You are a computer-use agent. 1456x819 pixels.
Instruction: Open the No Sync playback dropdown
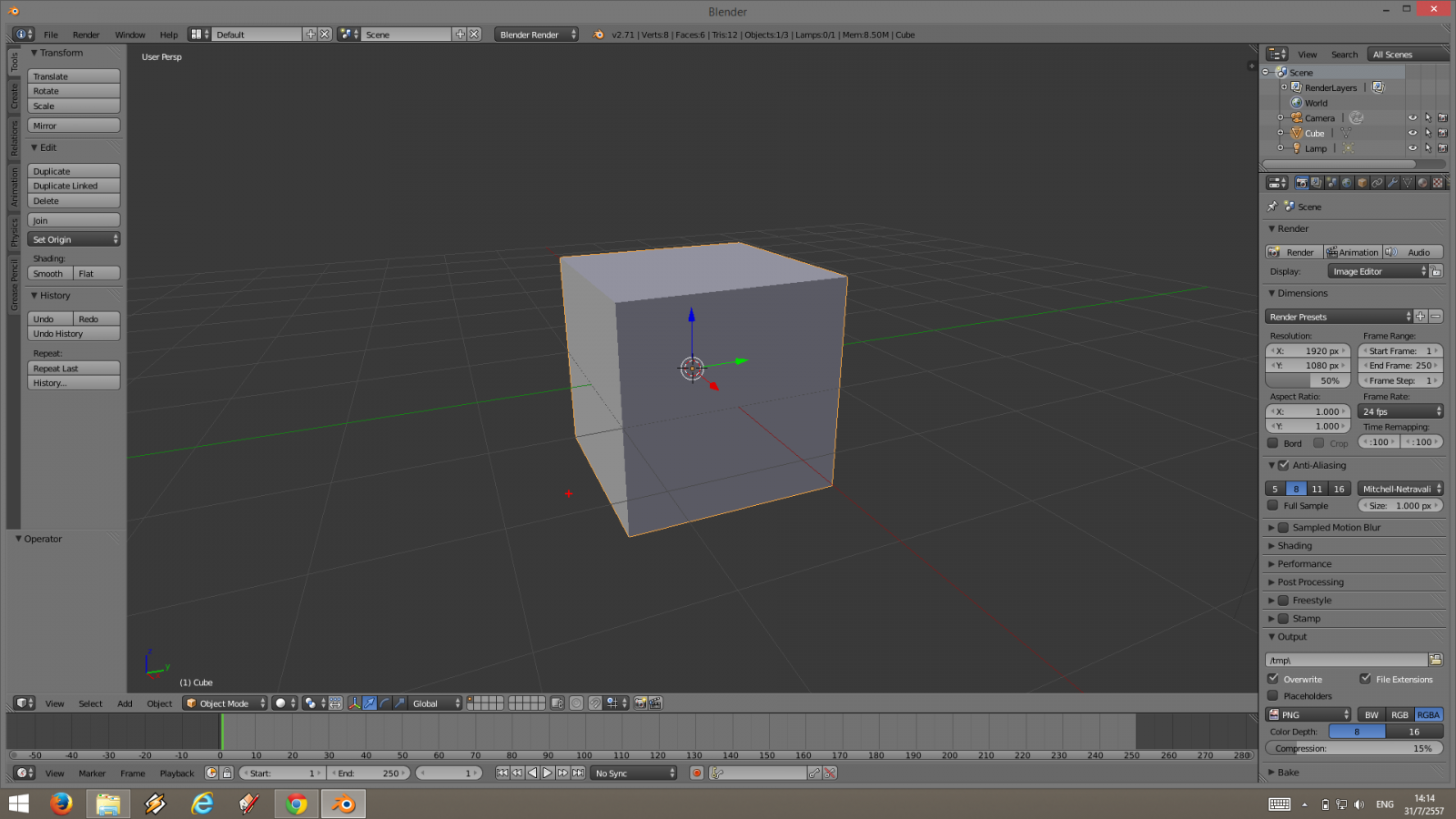coord(634,773)
